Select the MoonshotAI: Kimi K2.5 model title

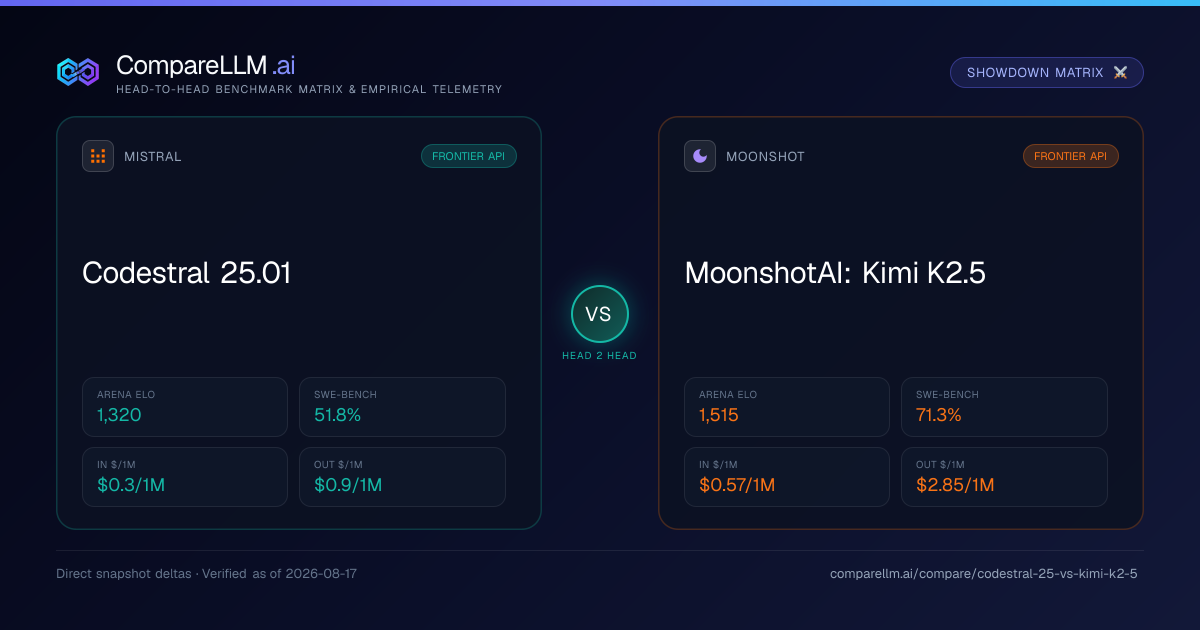(835, 273)
